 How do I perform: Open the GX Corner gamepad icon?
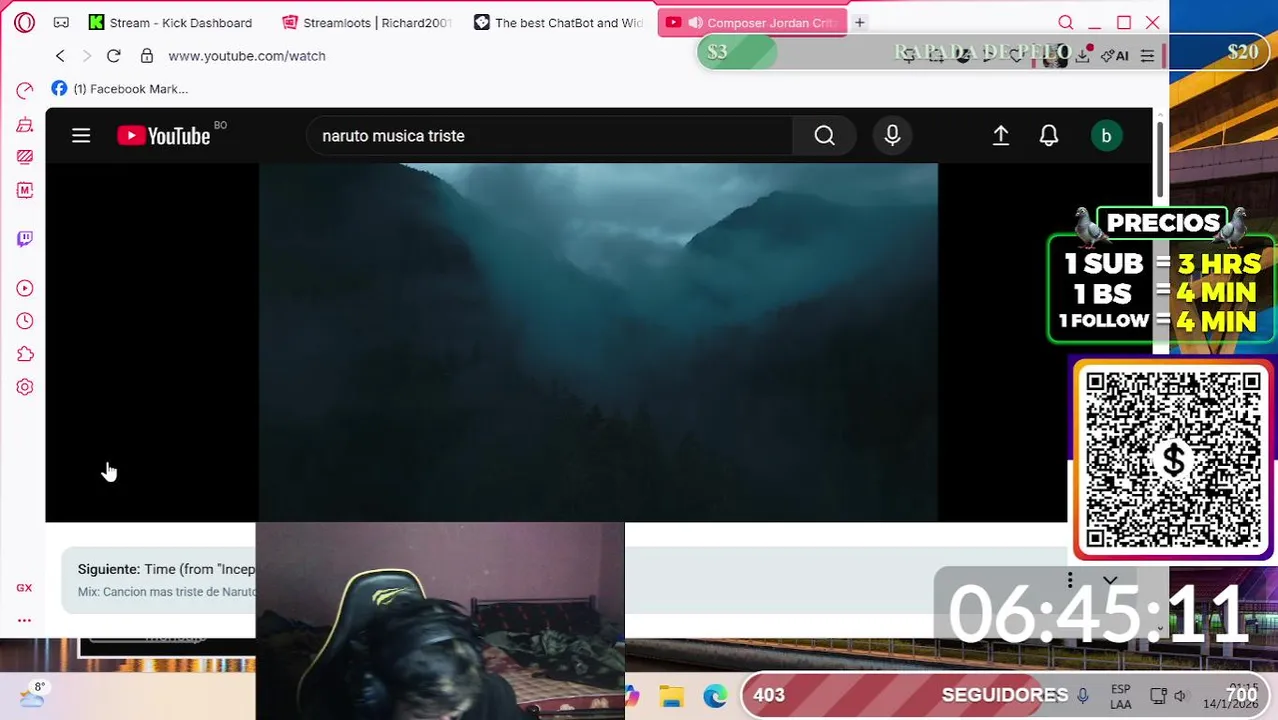click(x=61, y=22)
